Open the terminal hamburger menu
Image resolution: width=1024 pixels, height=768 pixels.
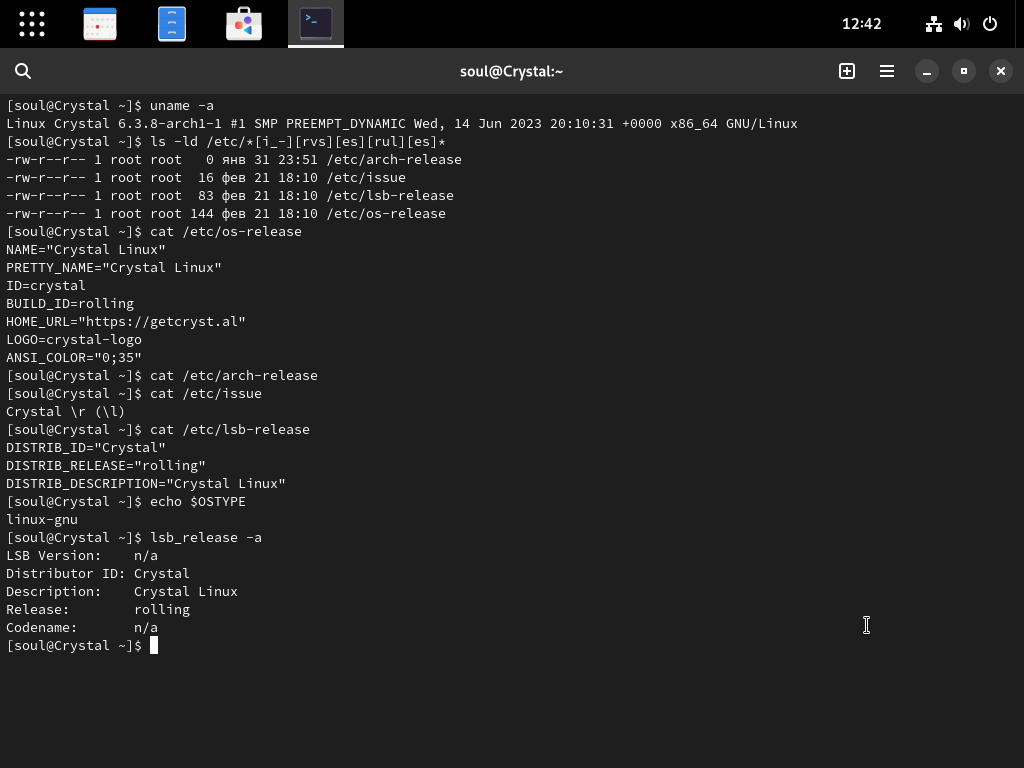pos(887,71)
